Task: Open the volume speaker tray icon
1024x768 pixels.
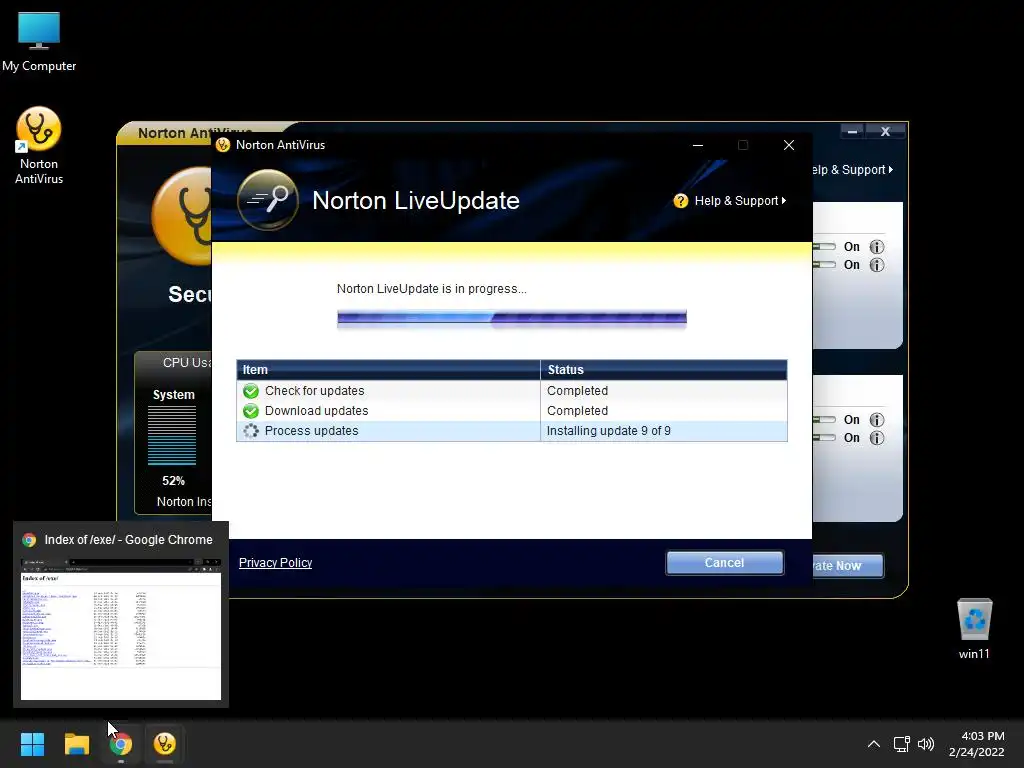Action: (x=926, y=744)
